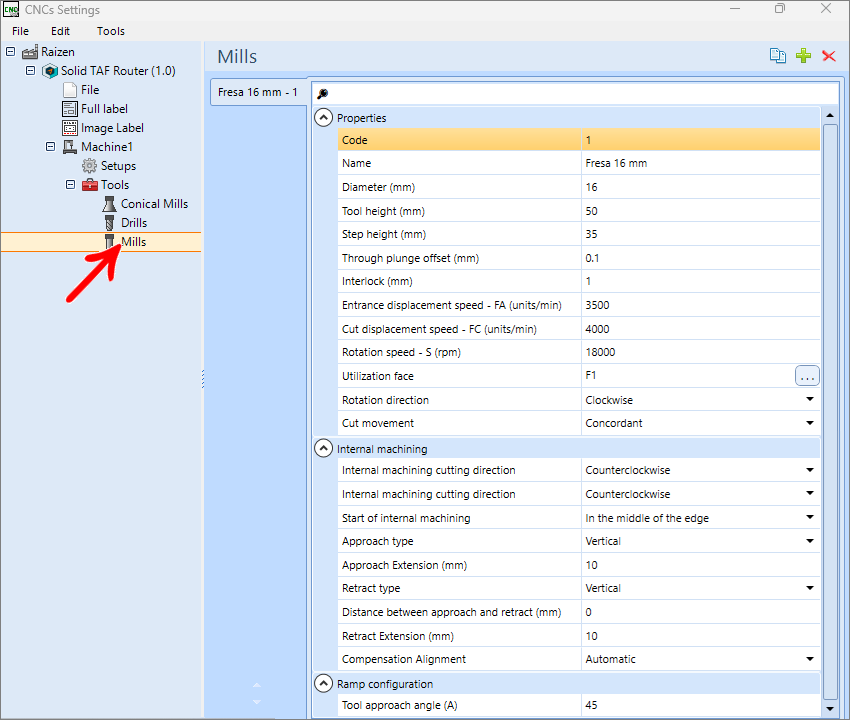Open Start of internal machining dropdown
The height and width of the screenshot is (720, 850).
click(x=810, y=517)
